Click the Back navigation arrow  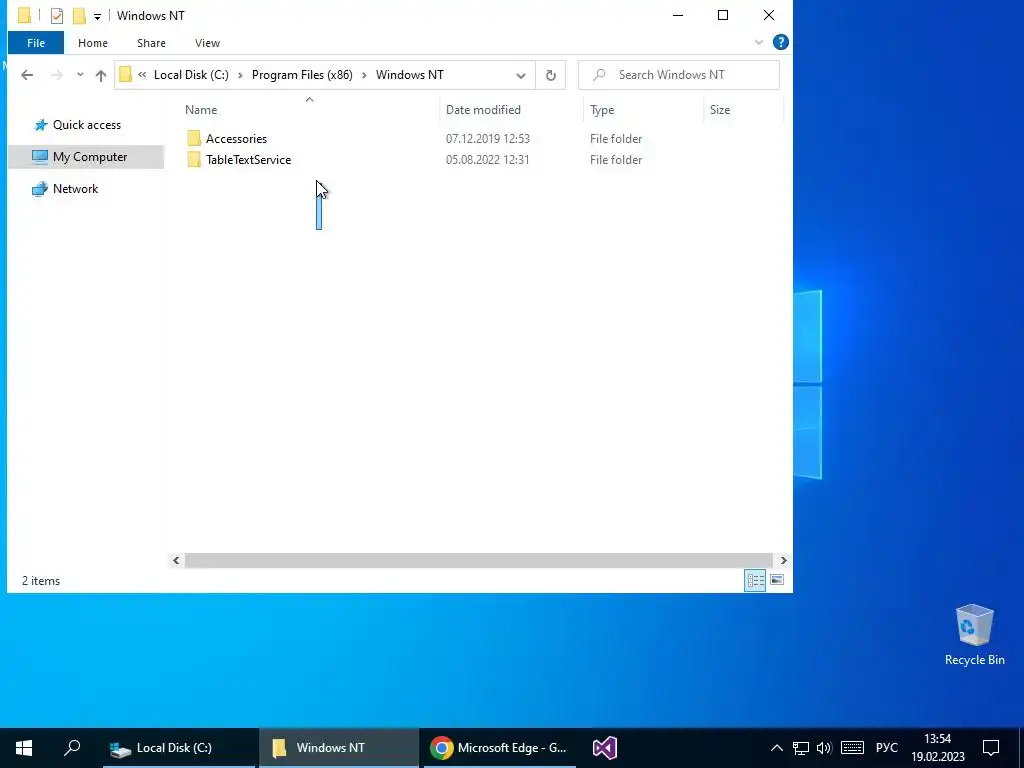tap(27, 75)
